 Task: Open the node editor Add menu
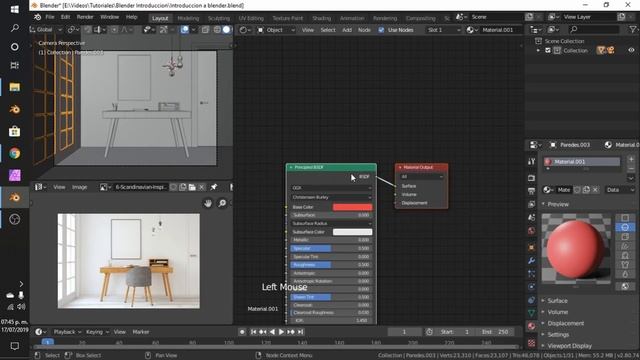point(347,30)
